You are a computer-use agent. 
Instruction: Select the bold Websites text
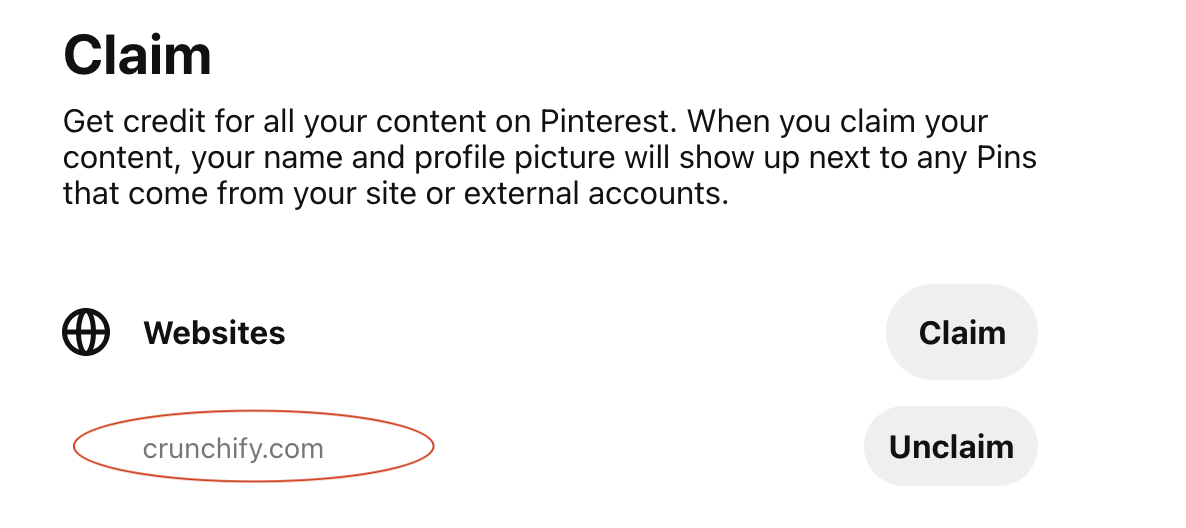[214, 333]
